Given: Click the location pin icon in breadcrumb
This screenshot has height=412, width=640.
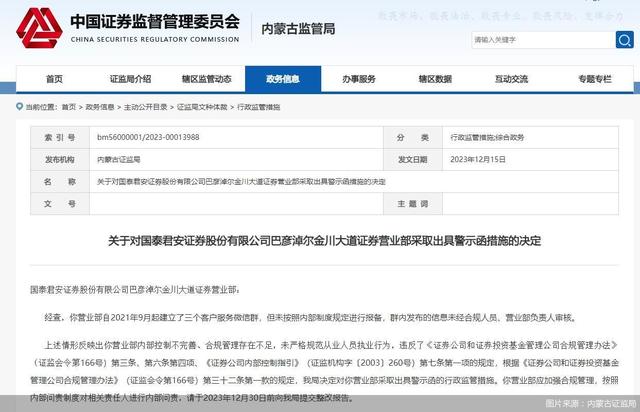Looking at the screenshot, I should [19, 107].
